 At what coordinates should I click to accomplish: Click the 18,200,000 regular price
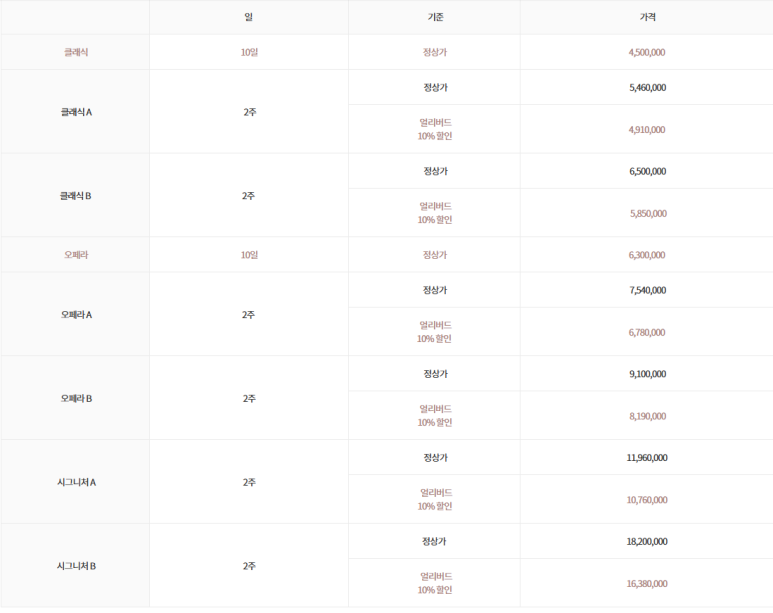[x=647, y=541]
